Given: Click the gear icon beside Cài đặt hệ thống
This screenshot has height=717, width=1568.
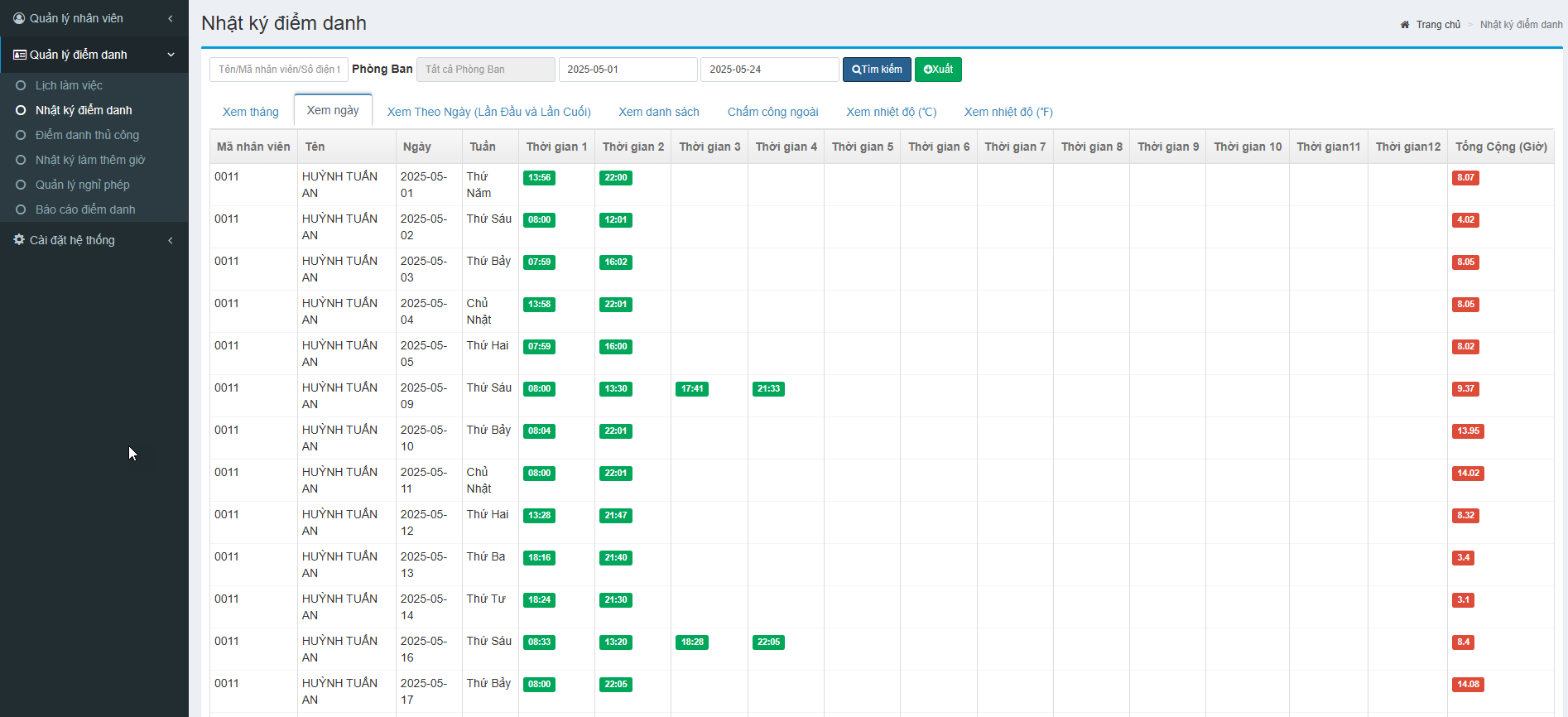Looking at the screenshot, I should [19, 239].
